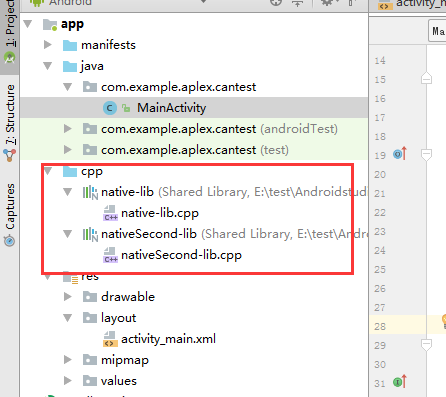This screenshot has height=397, width=446.
Task: Click the cpp folder icon
Action: point(70,171)
